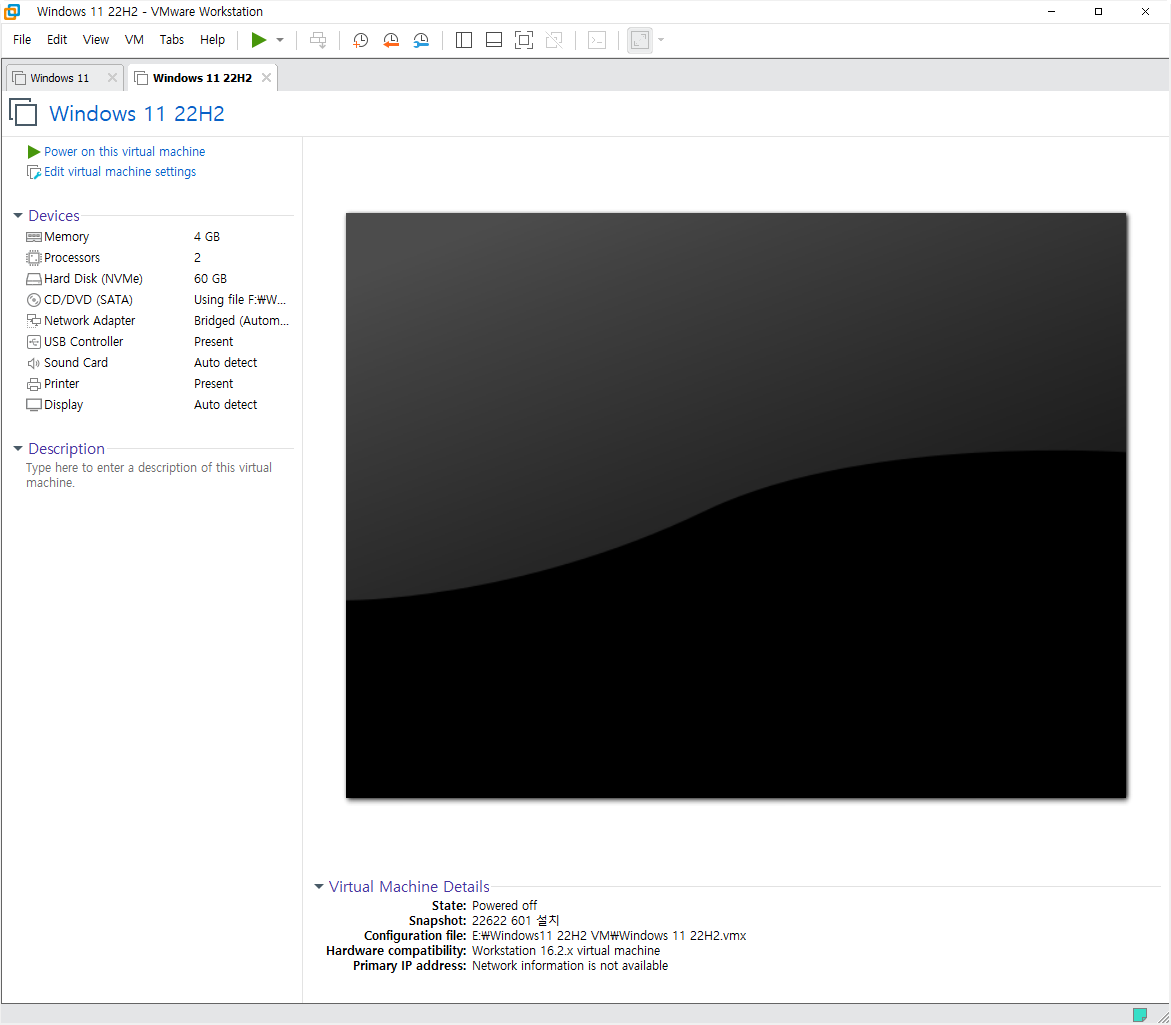This screenshot has height=1025, width=1171.
Task: Open the power options dropdown arrow
Action: tap(280, 40)
